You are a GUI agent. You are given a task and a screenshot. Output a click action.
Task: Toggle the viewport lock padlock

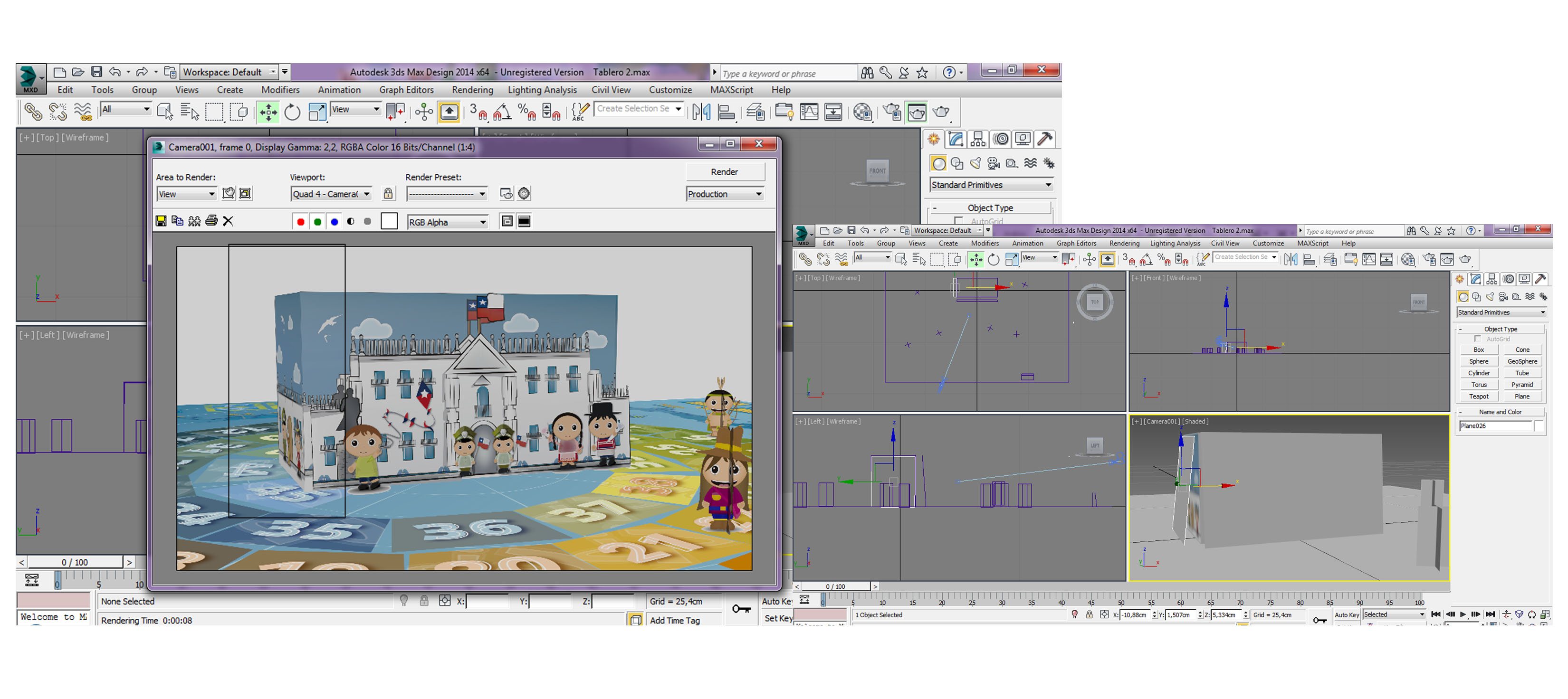[x=388, y=193]
